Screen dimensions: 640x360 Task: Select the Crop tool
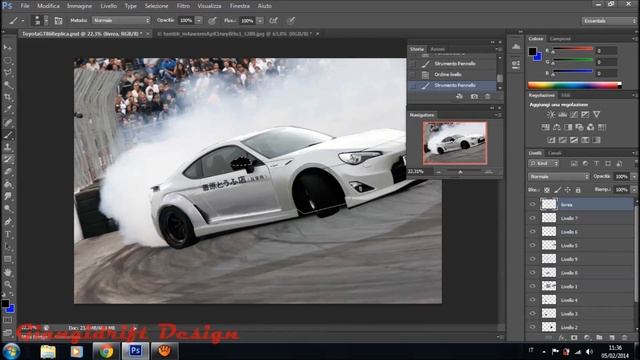click(8, 97)
